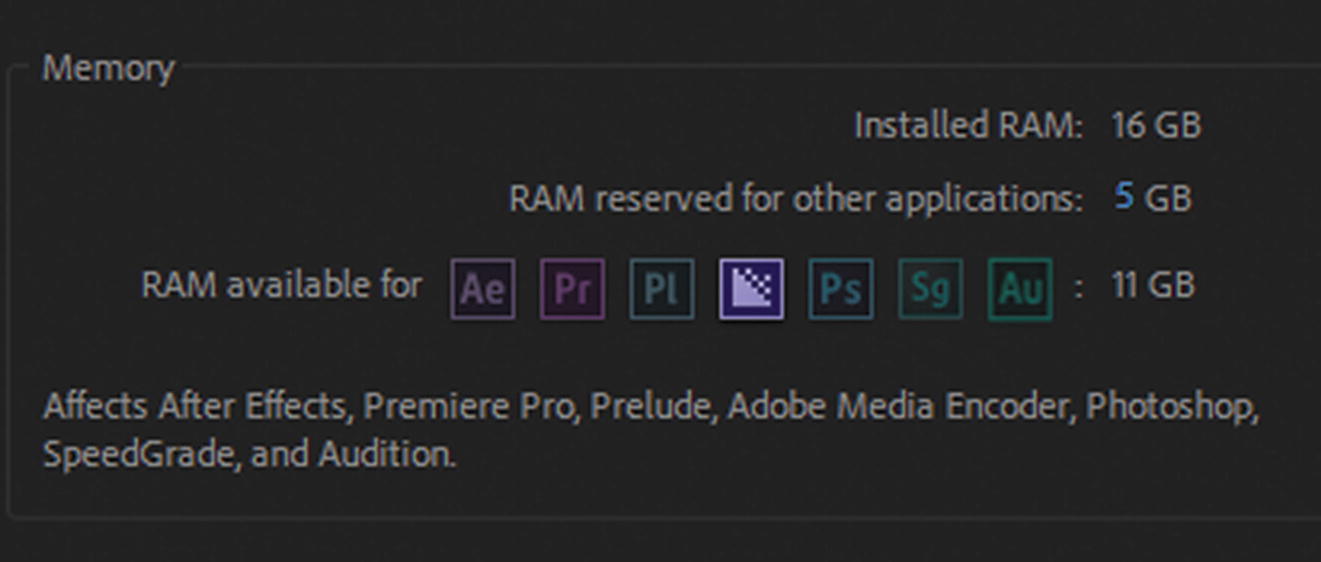Click Premiere Pro in the description text

pos(467,407)
